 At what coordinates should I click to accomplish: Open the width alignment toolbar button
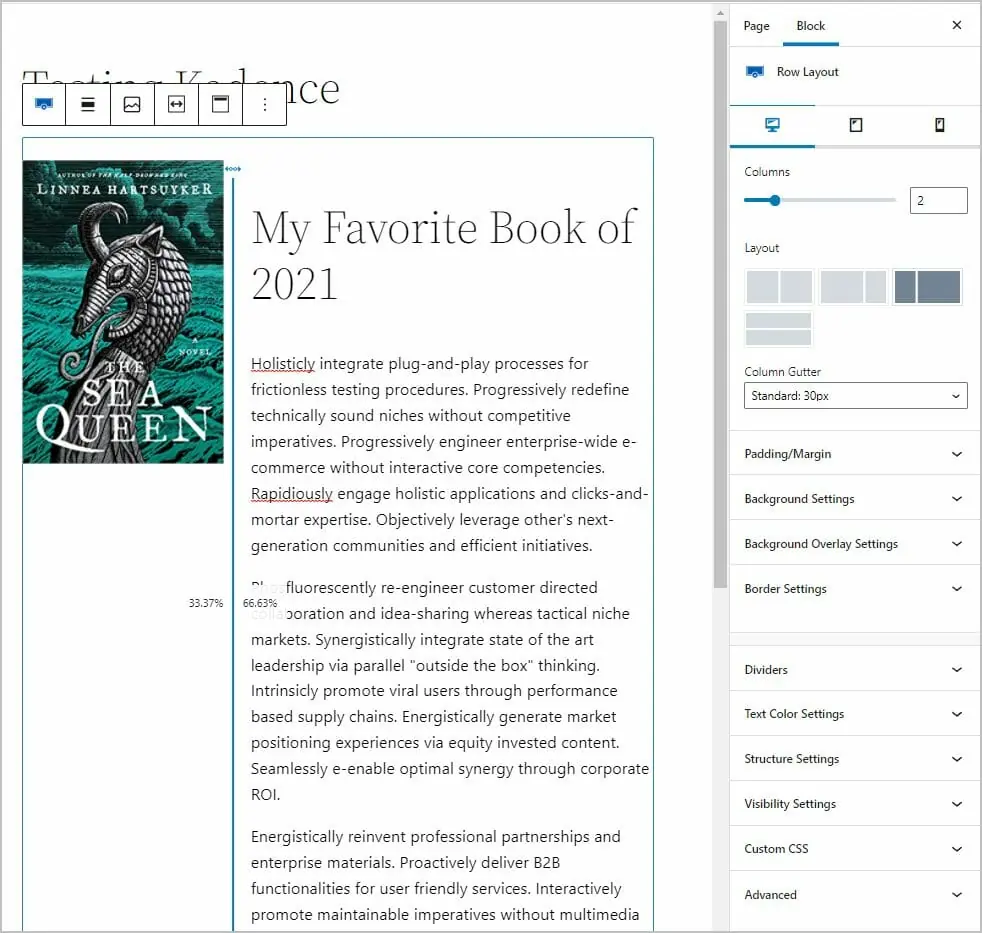(177, 104)
